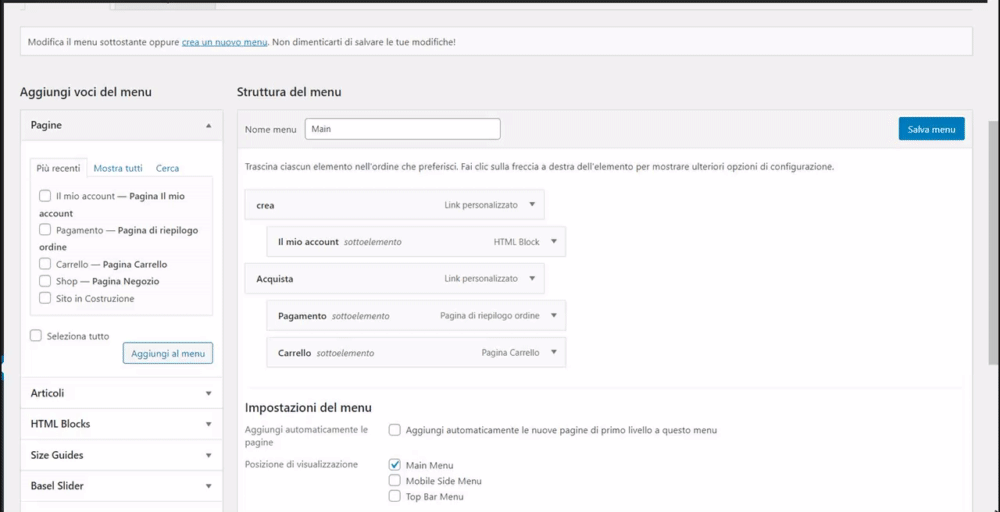Check the Pagamento page checkbox
This screenshot has width=1000, height=512.
[x=45, y=230]
